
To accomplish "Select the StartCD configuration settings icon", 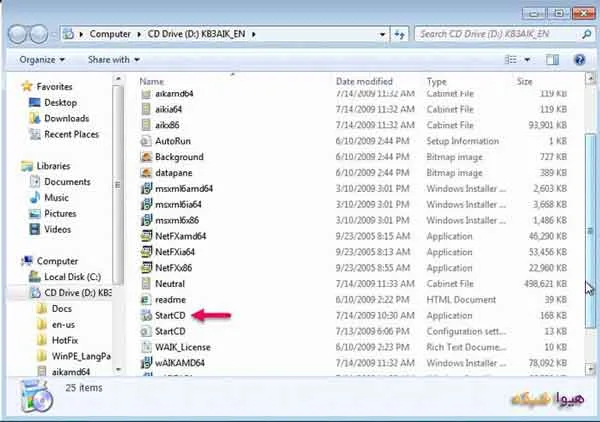I will click(146, 331).
